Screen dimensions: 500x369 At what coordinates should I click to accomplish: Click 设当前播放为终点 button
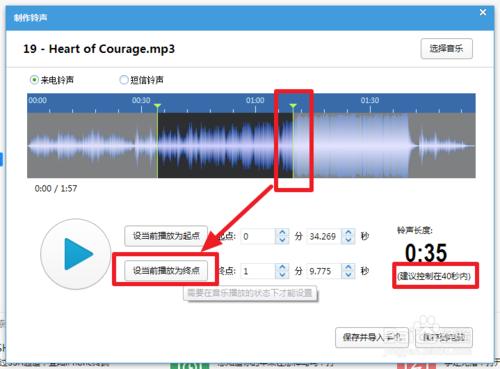pos(166,270)
